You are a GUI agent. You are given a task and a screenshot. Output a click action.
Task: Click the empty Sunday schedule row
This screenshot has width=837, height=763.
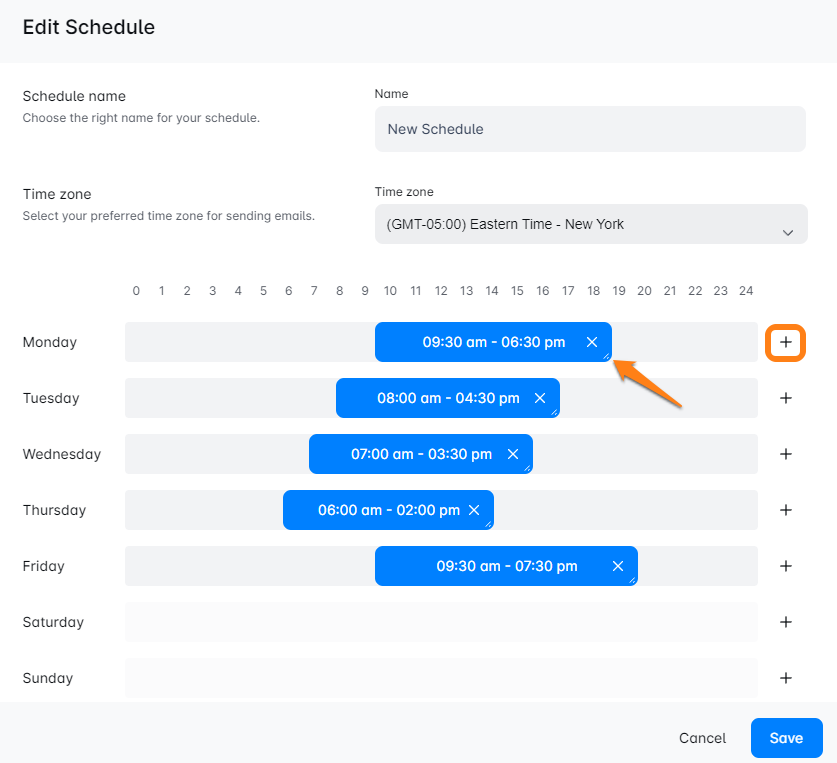tap(441, 678)
